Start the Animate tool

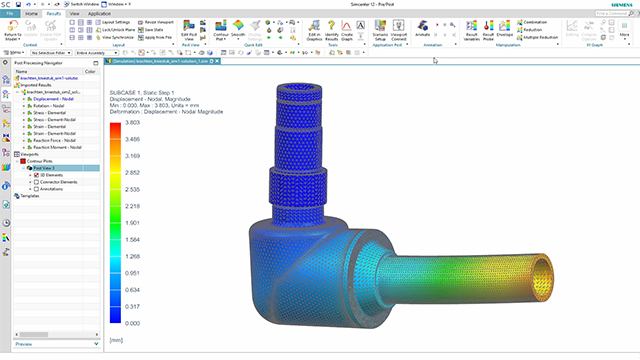click(423, 26)
